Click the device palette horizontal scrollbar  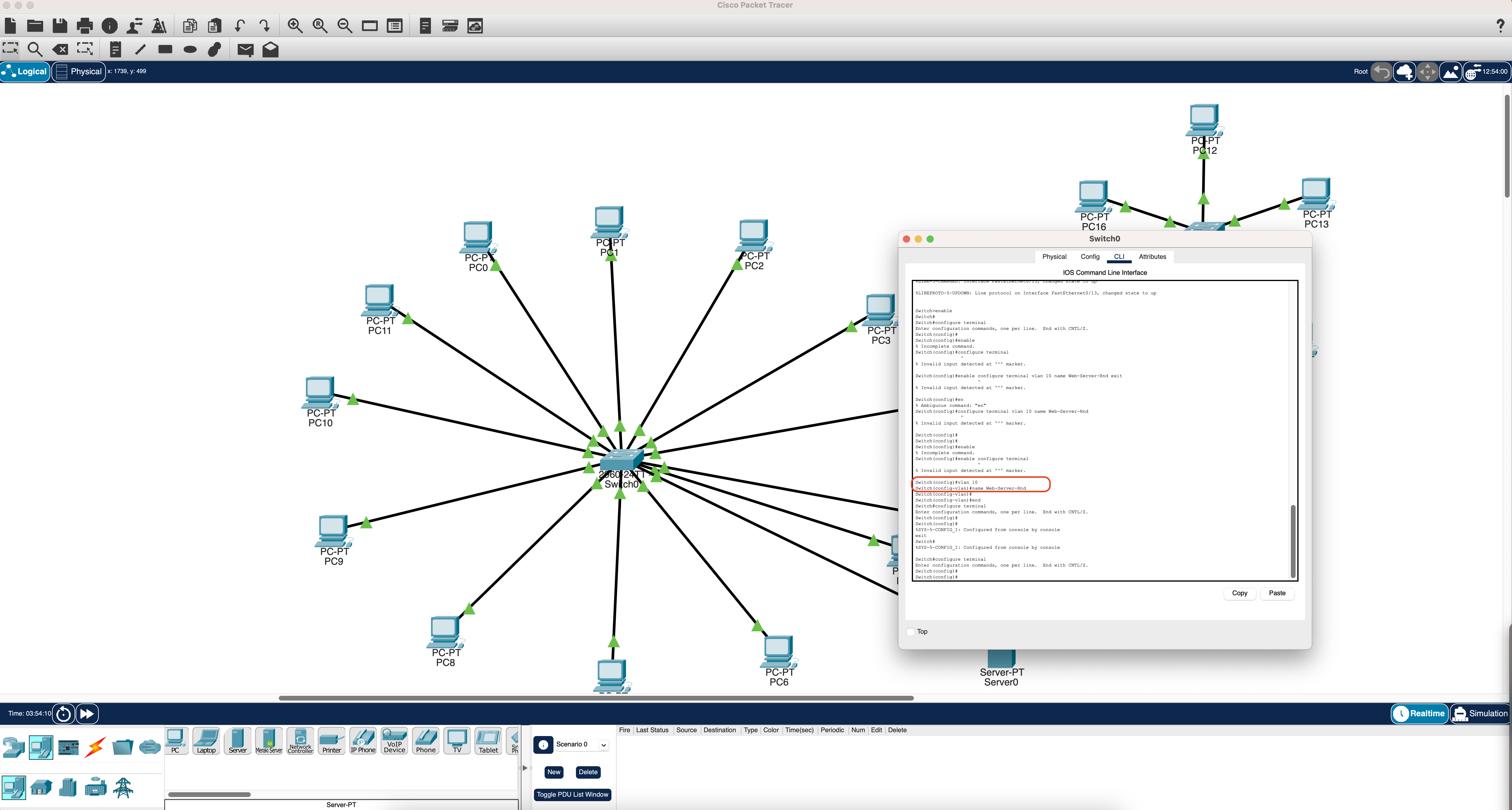coord(210,795)
